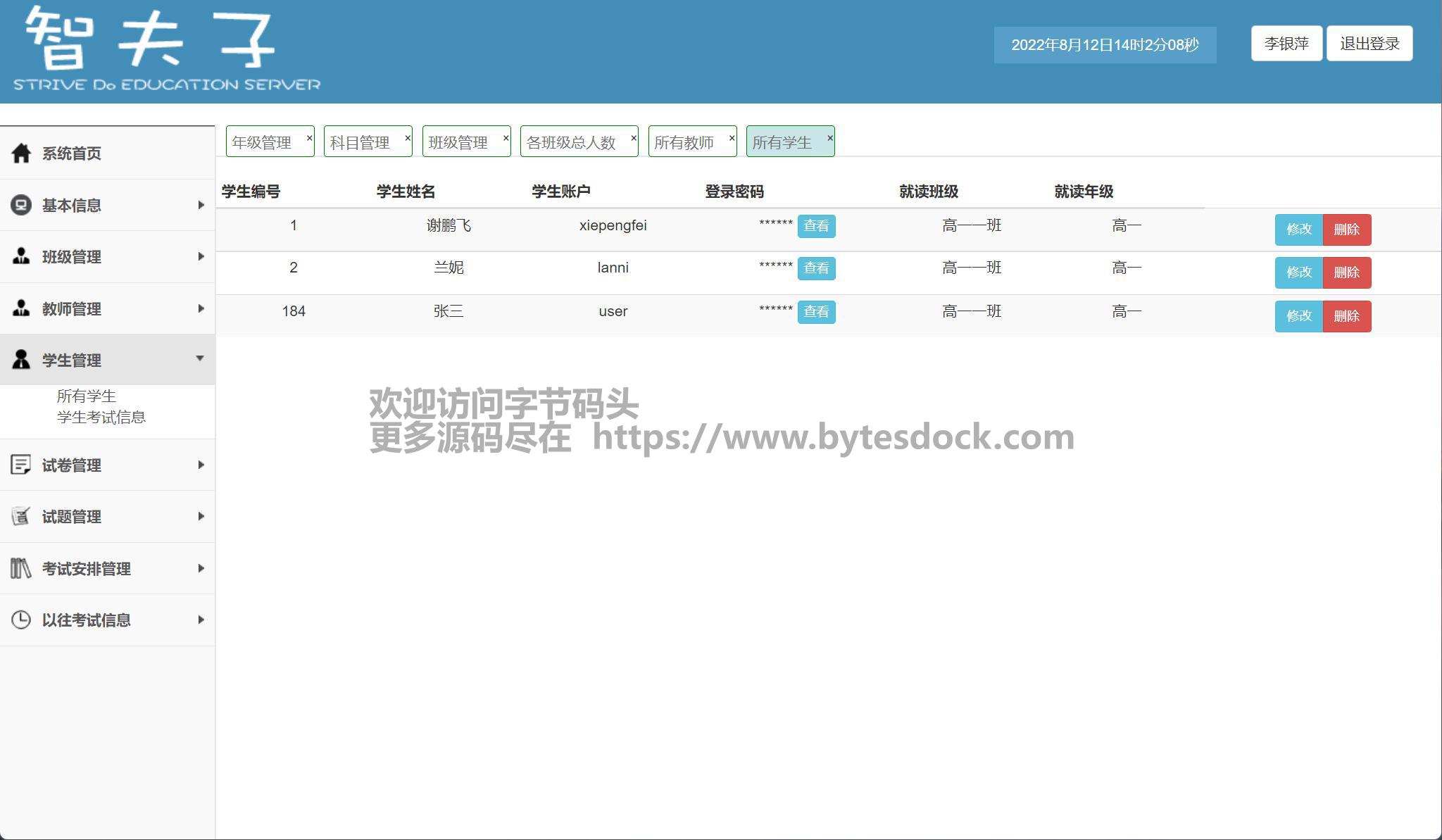View password for student 谢鹏飞

816,226
